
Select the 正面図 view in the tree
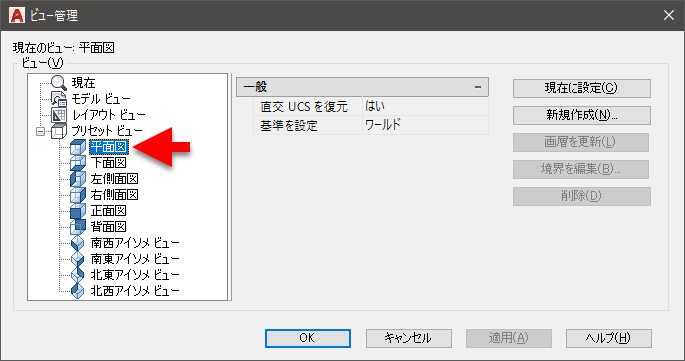(109, 211)
